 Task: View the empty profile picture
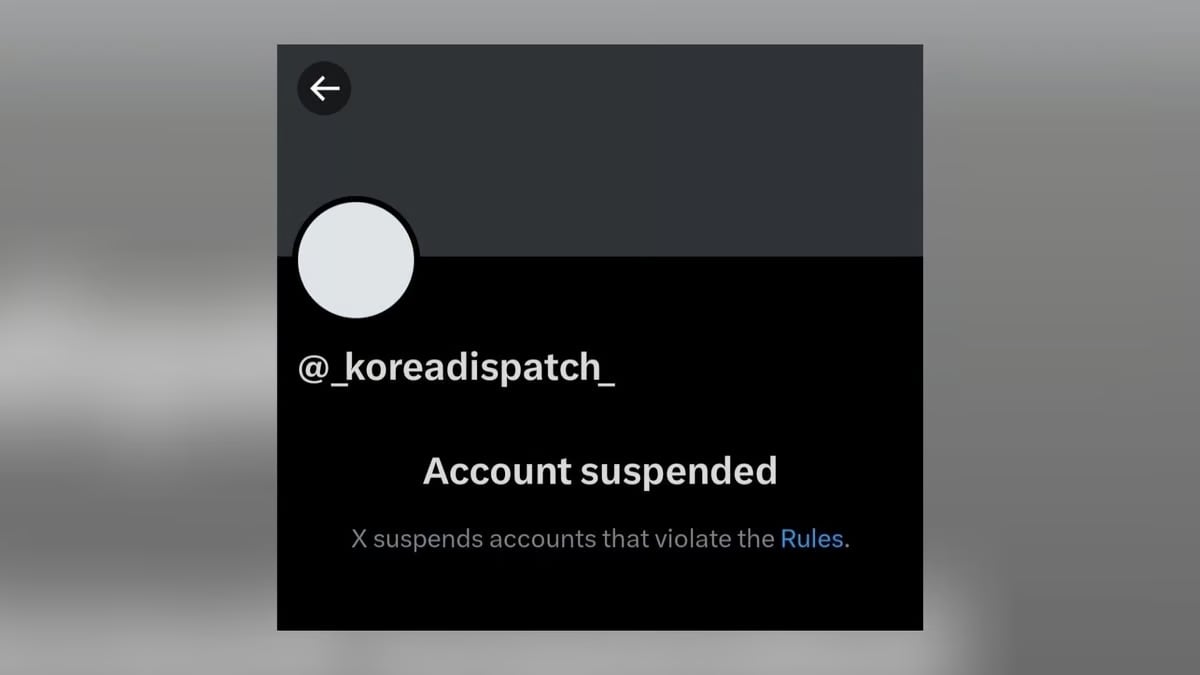(356, 260)
